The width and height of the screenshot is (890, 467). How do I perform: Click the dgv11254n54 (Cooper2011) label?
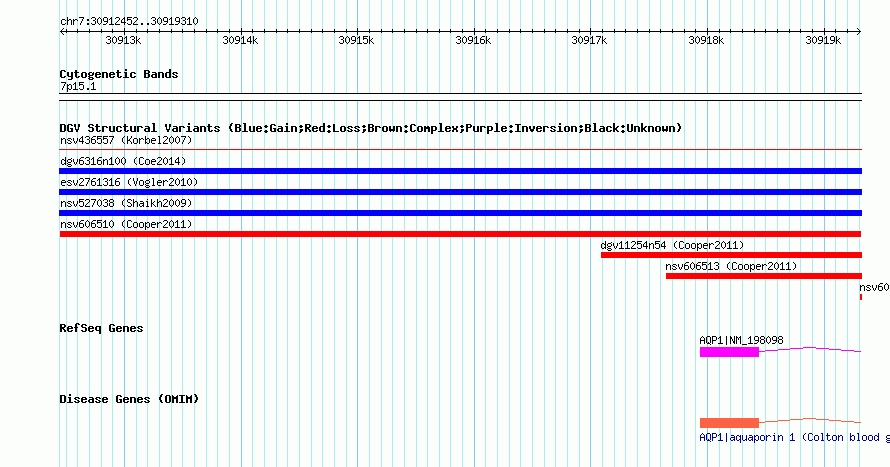click(x=672, y=245)
